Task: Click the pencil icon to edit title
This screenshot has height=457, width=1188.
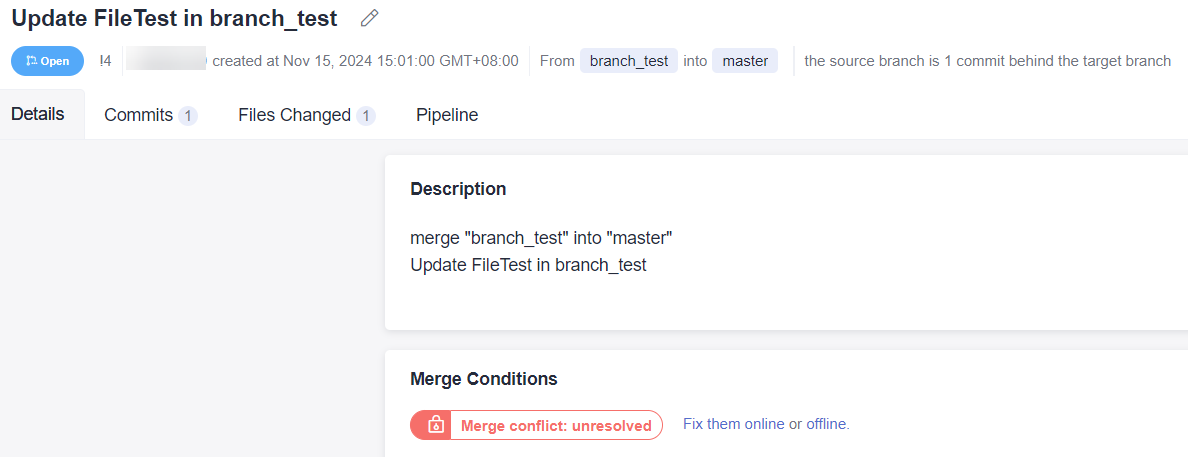Action: 369,19
